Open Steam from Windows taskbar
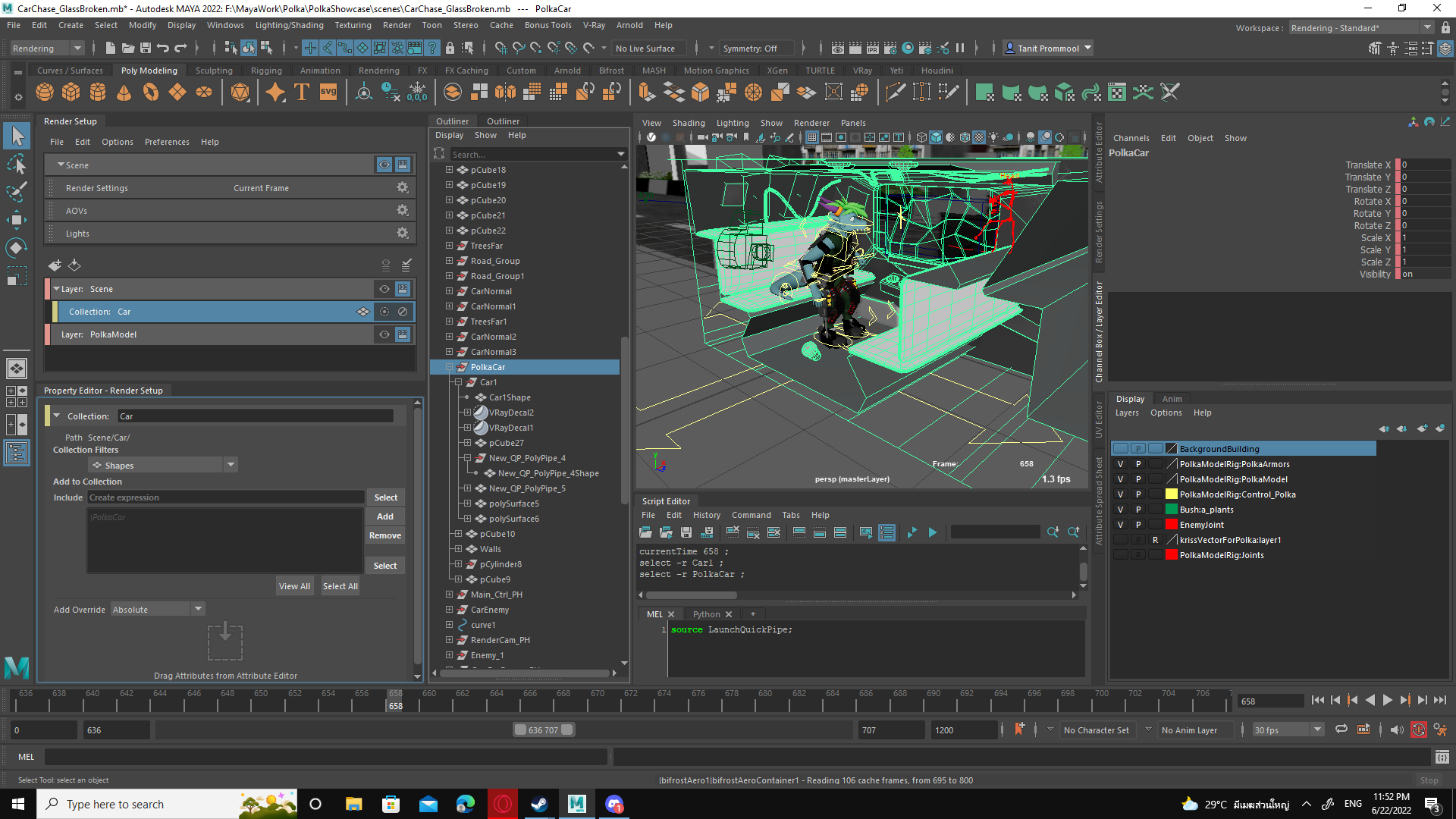This screenshot has height=819, width=1456. tap(539, 804)
